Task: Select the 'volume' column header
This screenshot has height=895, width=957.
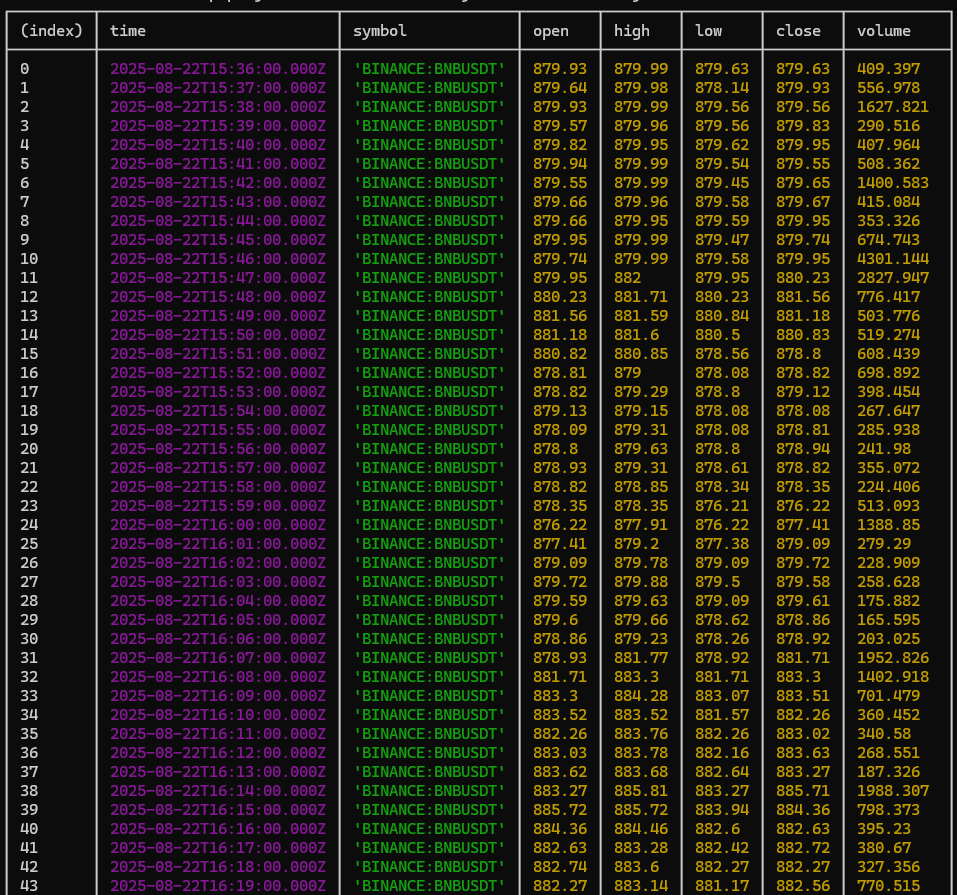Action: (x=883, y=31)
